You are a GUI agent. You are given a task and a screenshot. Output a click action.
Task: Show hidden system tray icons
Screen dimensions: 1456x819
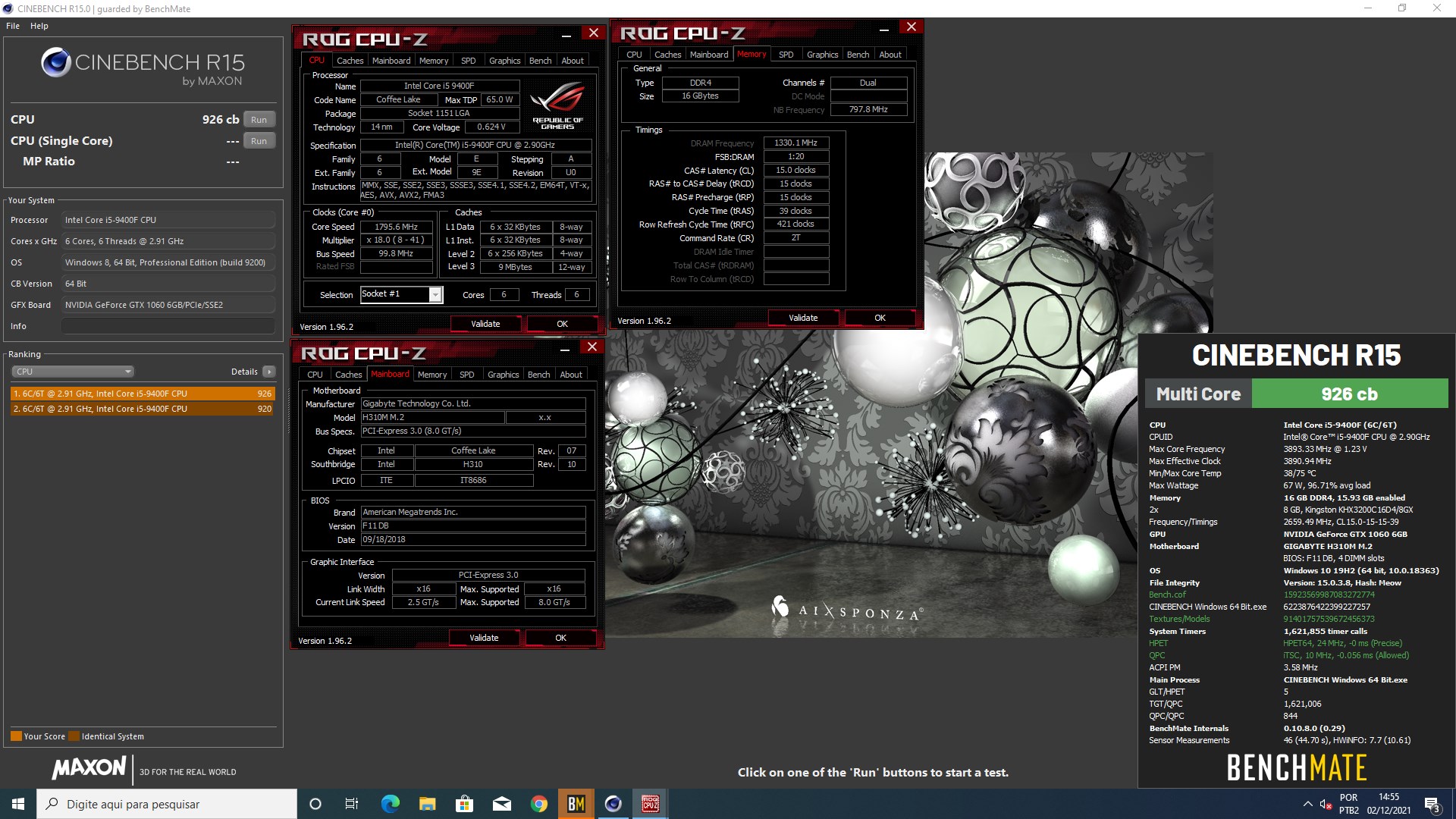1307,804
